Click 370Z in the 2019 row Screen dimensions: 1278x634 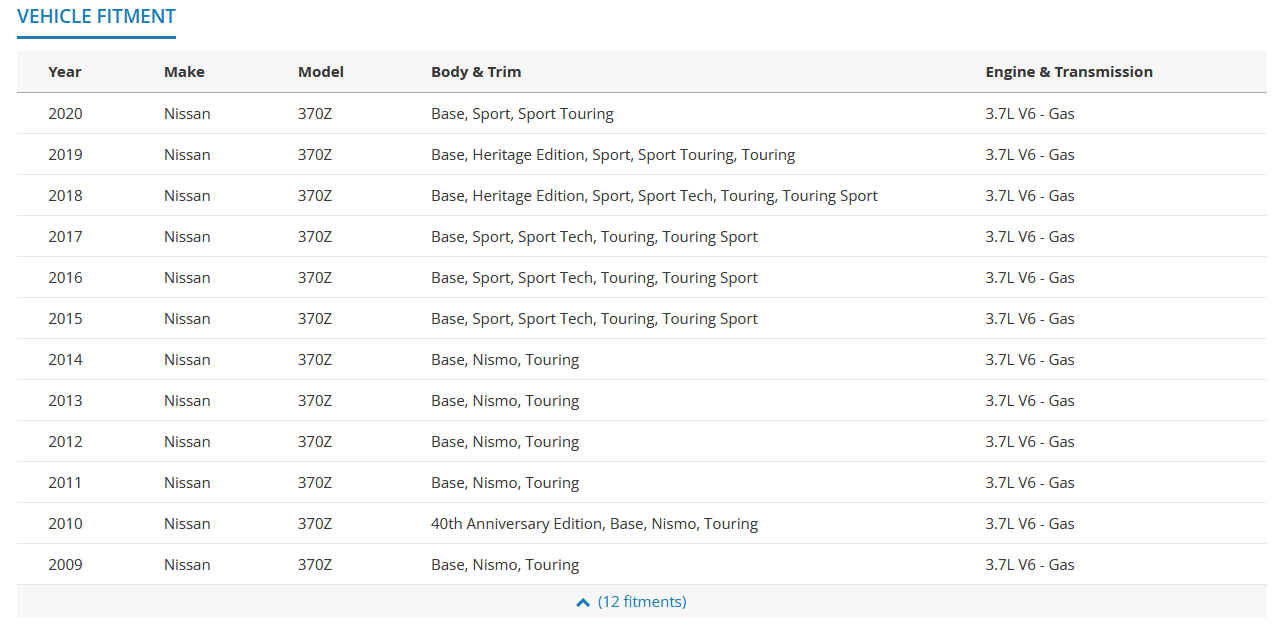[x=315, y=155]
